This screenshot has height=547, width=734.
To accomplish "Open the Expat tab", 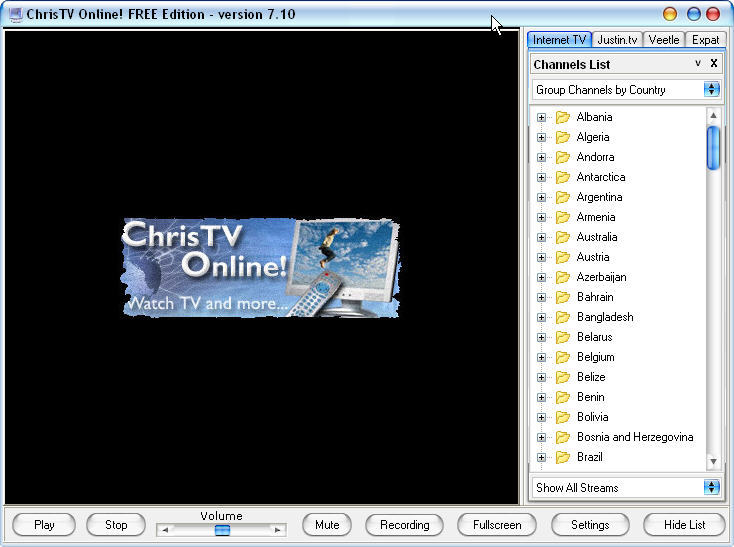I will pyautogui.click(x=705, y=40).
